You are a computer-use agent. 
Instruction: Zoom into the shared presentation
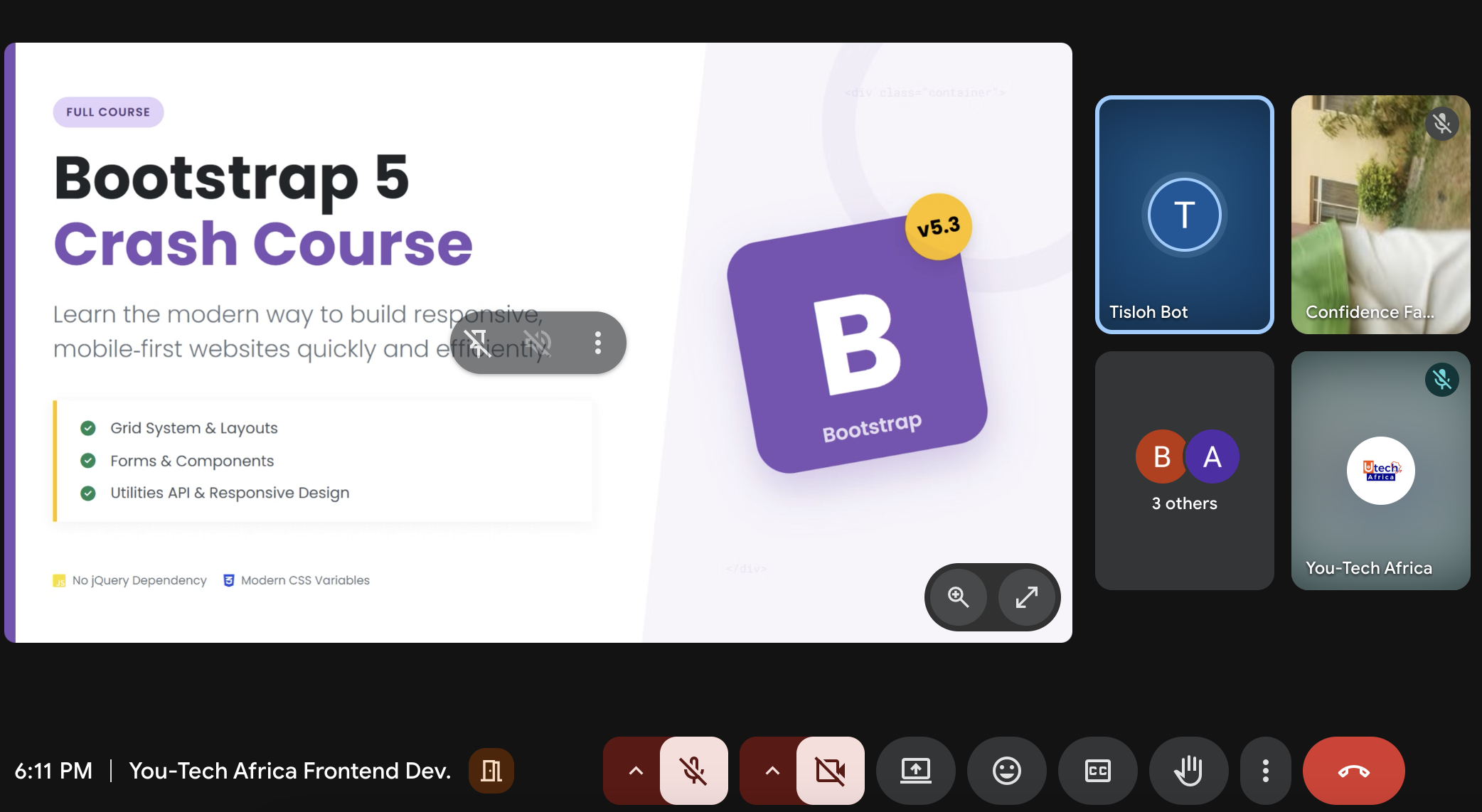(959, 597)
